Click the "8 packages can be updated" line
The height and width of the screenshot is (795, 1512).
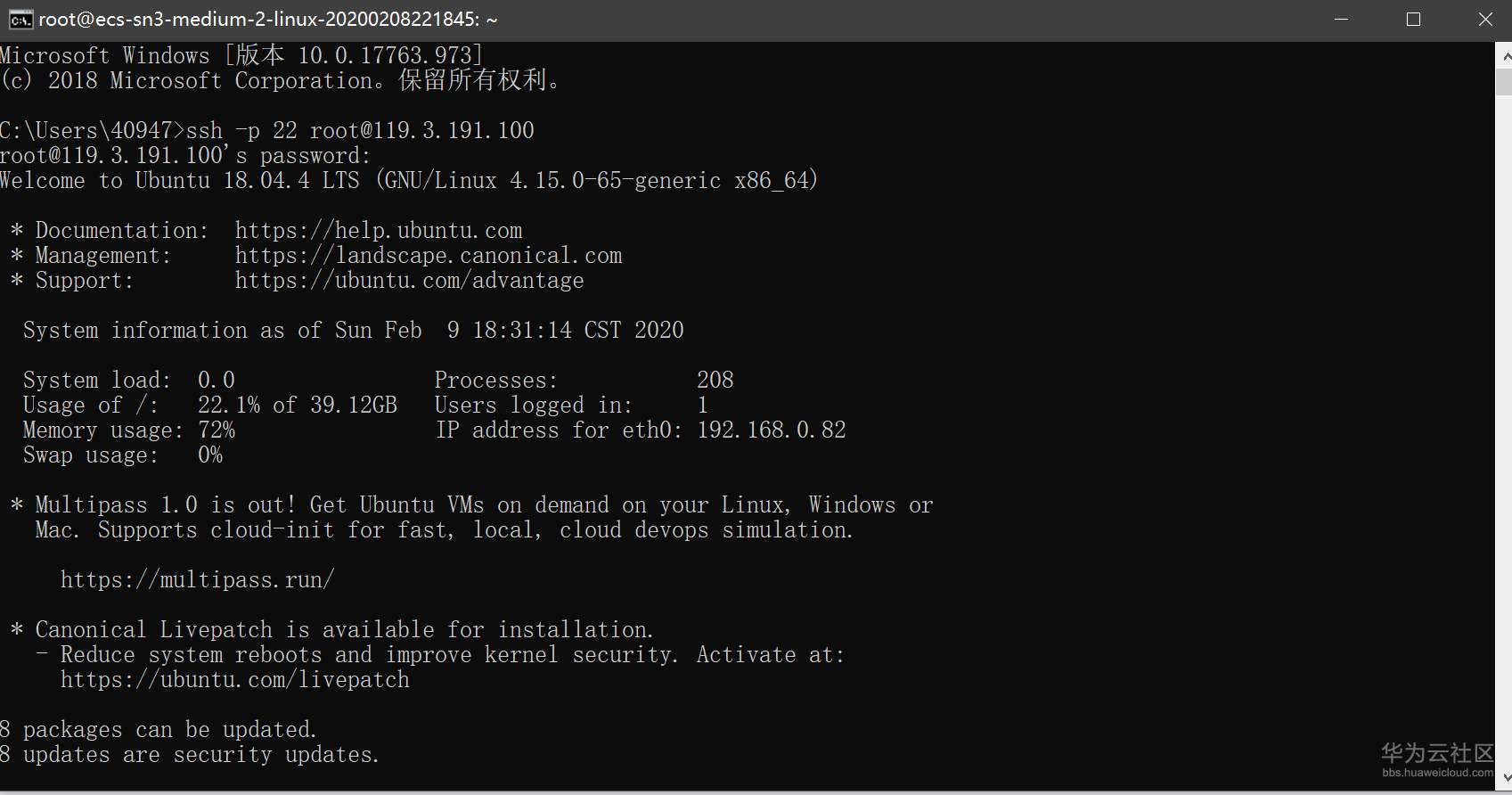[x=159, y=730]
